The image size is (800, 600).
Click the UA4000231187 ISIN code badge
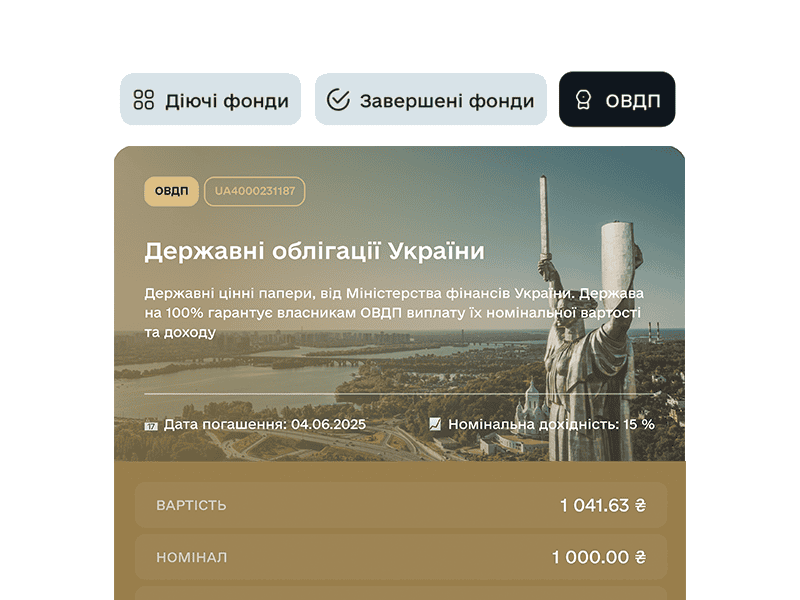[x=255, y=191]
